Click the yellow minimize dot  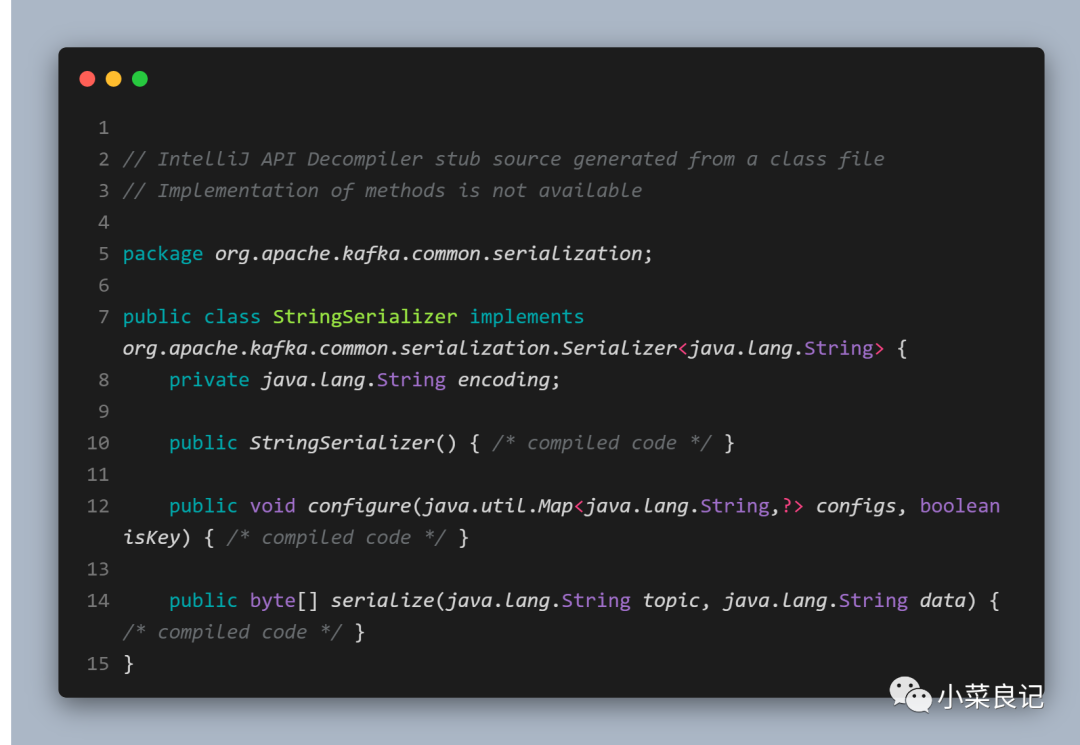point(114,79)
